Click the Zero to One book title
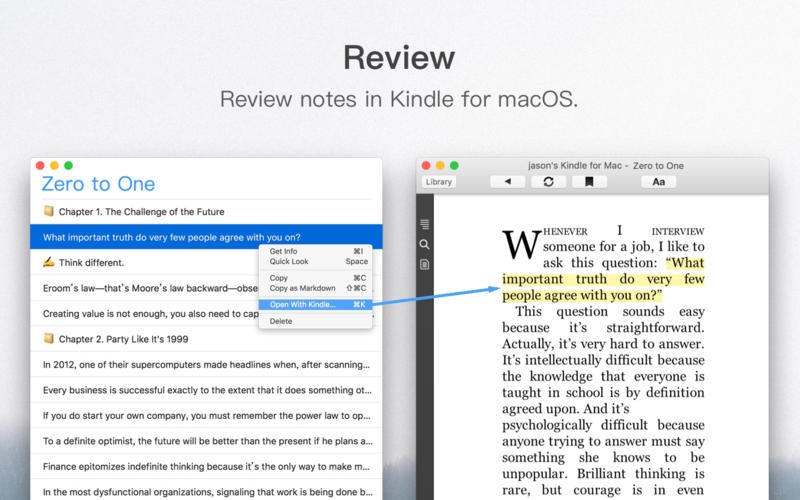Viewport: 800px width, 500px height. click(98, 184)
